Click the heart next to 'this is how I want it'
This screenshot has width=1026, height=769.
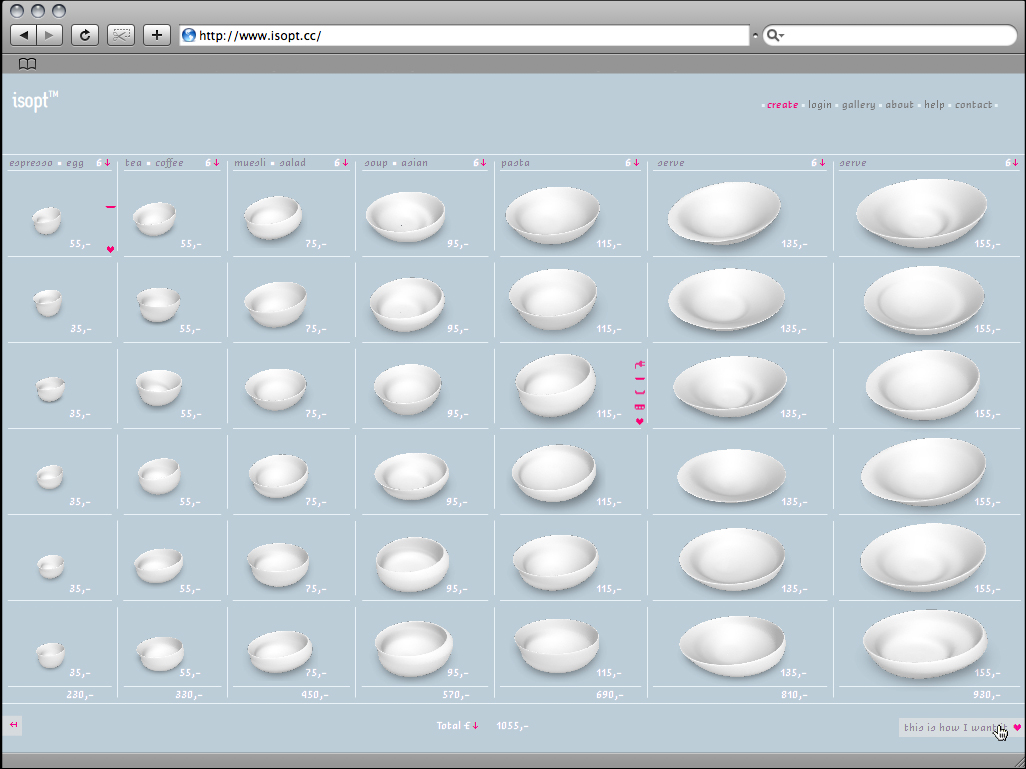tap(1017, 727)
